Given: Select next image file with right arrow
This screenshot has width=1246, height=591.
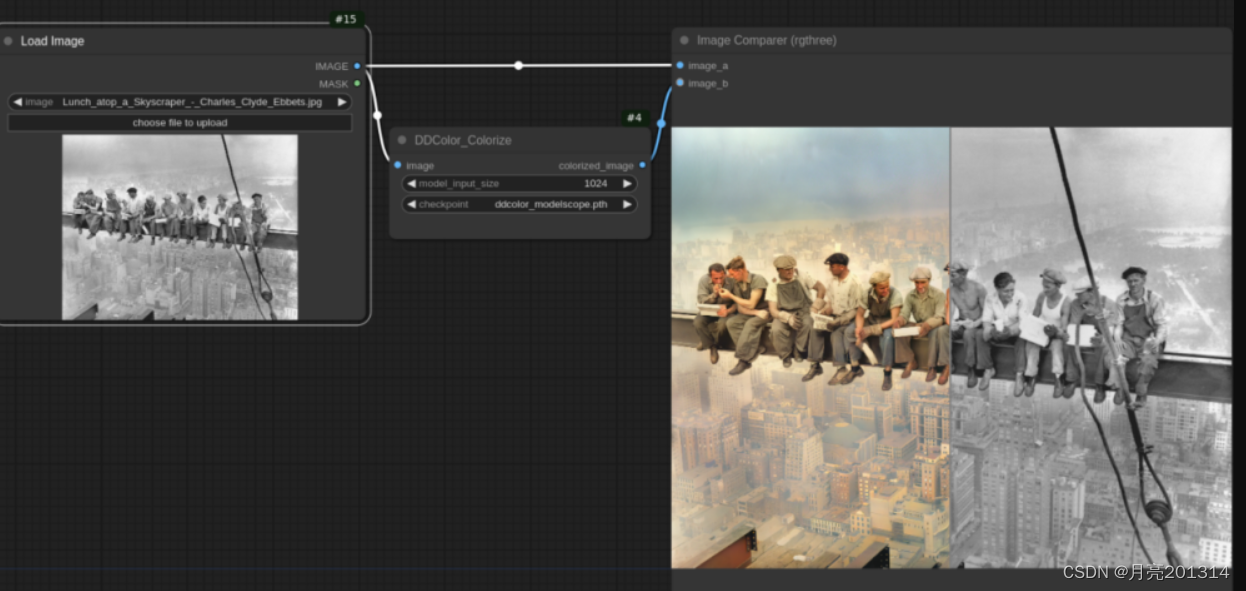Looking at the screenshot, I should 342,102.
